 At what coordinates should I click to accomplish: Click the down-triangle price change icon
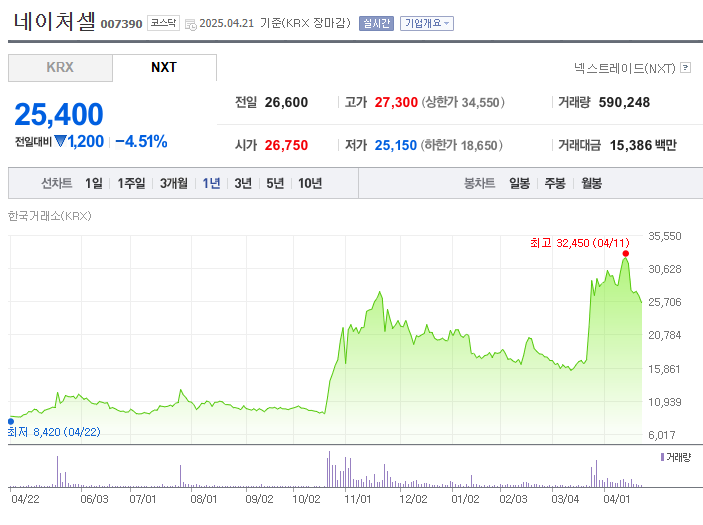[60, 141]
